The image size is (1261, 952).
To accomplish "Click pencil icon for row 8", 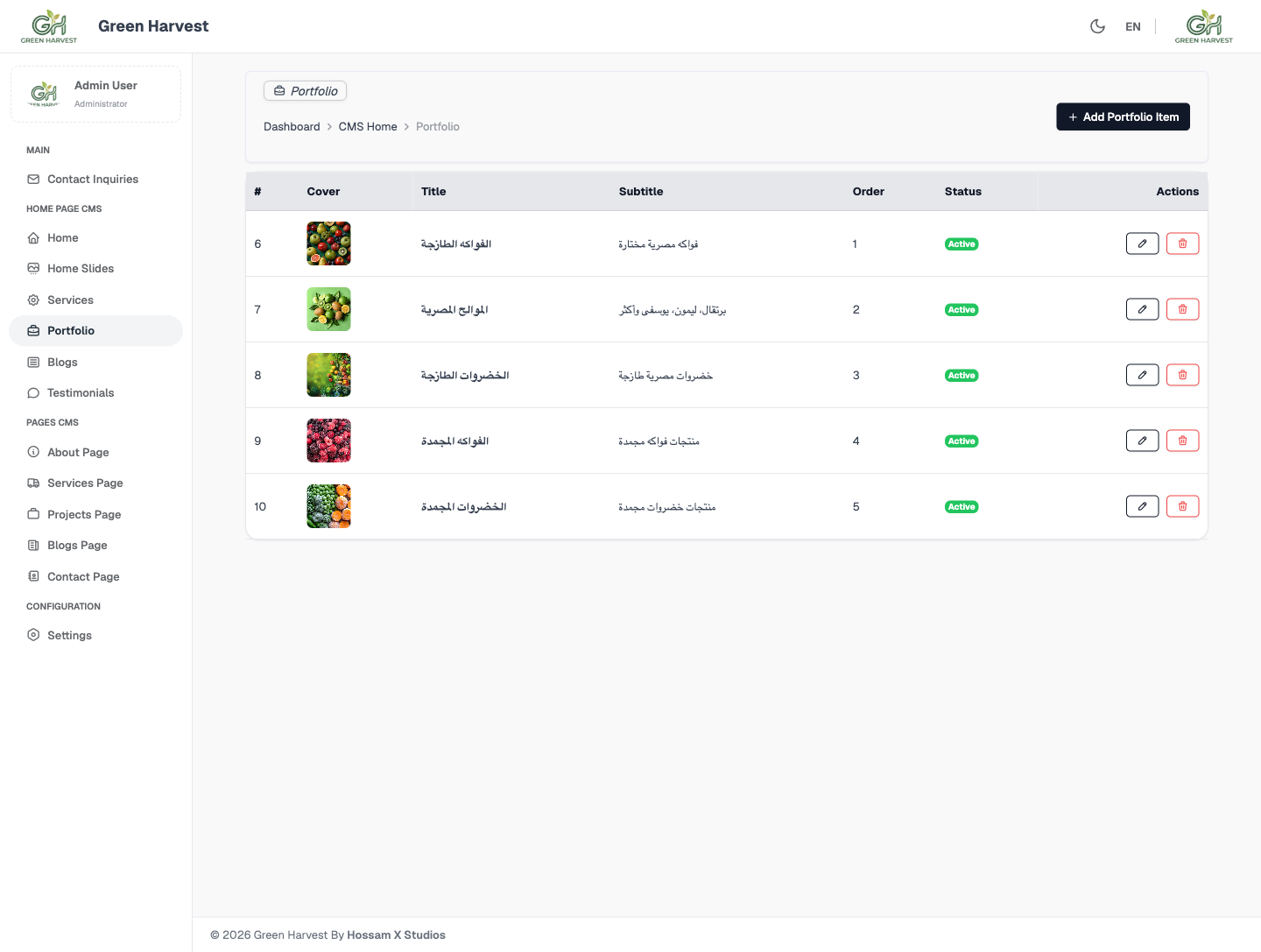I will coord(1142,375).
